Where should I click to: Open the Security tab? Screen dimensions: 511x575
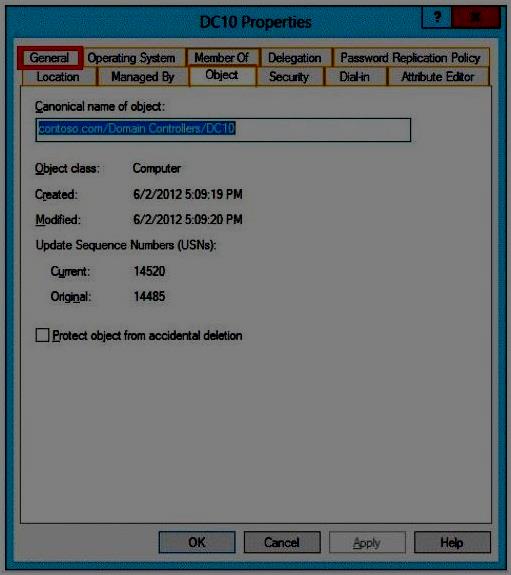coord(289,77)
